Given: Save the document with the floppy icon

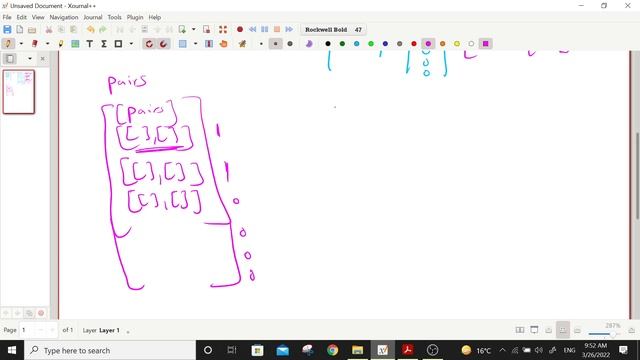Looking at the screenshot, I should coord(7,29).
